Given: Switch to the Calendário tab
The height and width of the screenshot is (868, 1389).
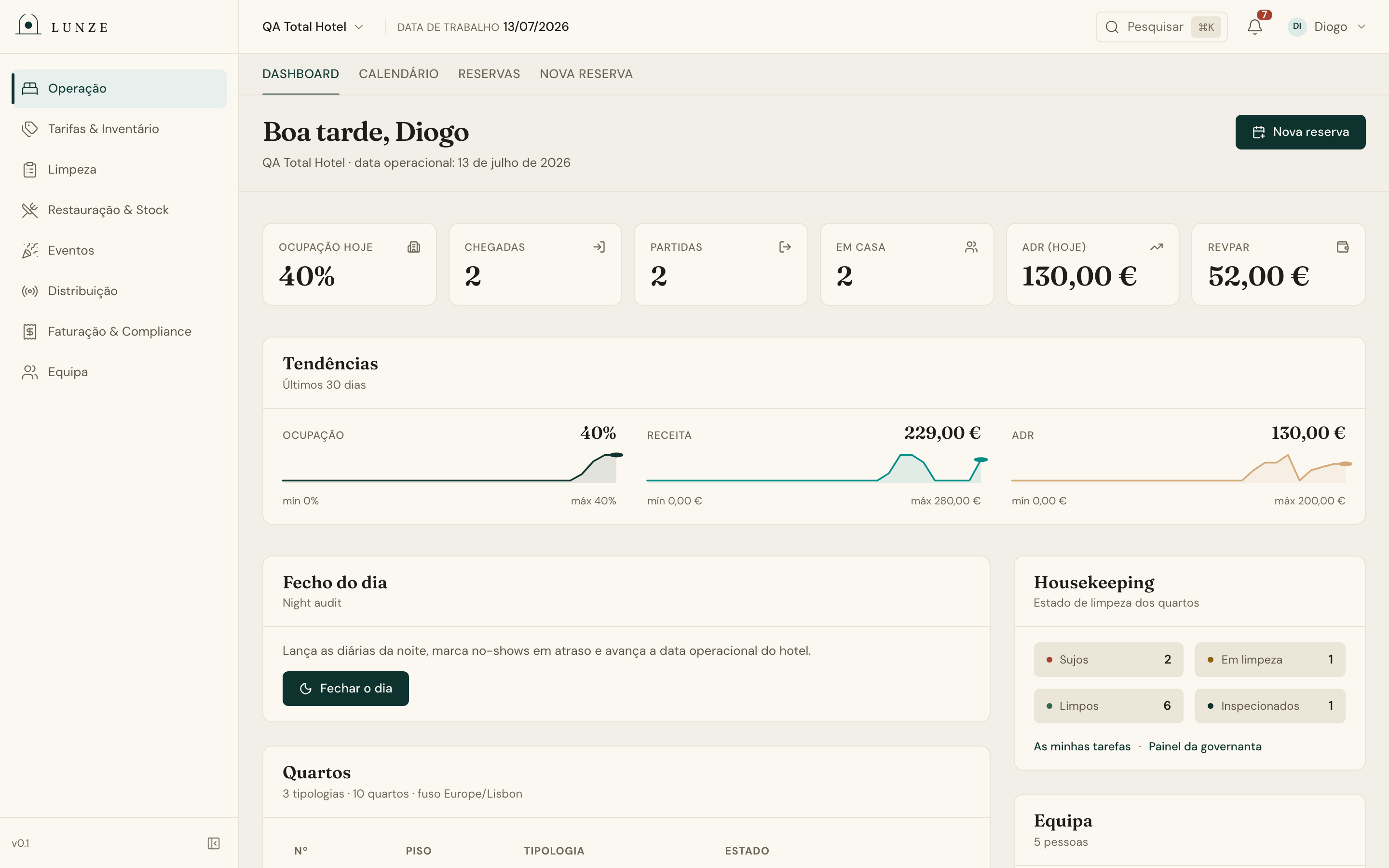Looking at the screenshot, I should click(398, 74).
